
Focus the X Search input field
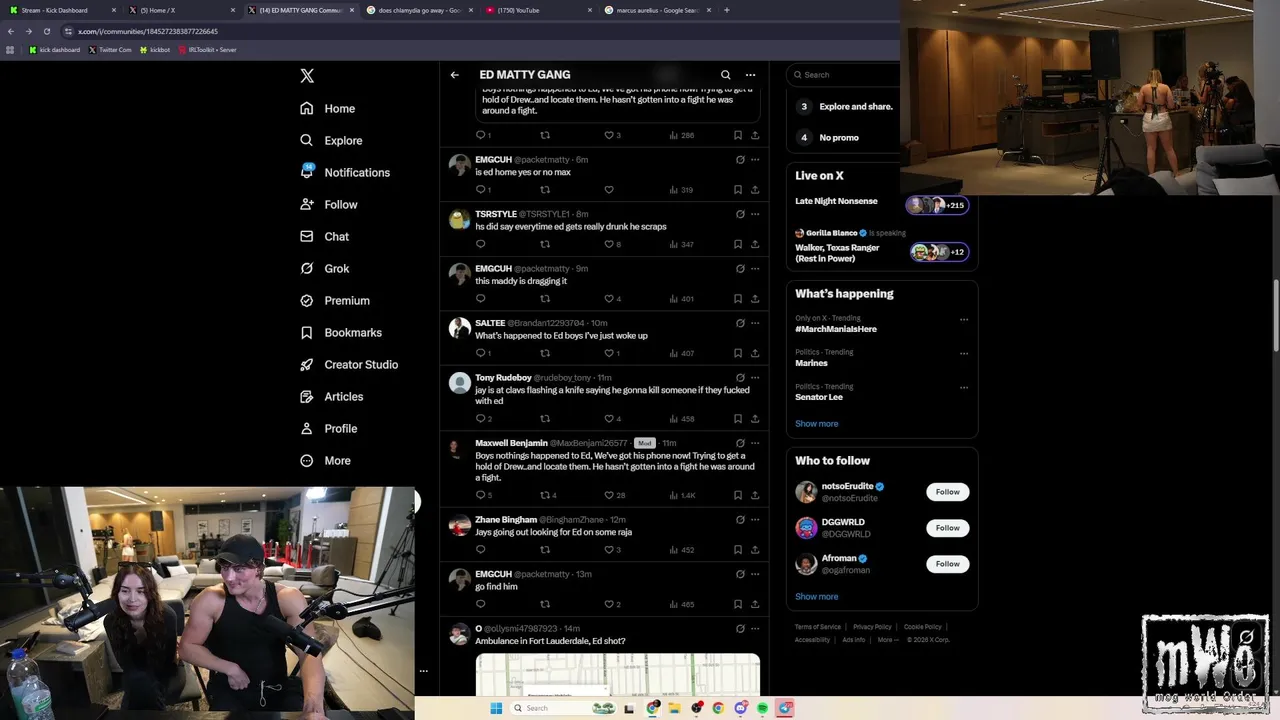(845, 74)
